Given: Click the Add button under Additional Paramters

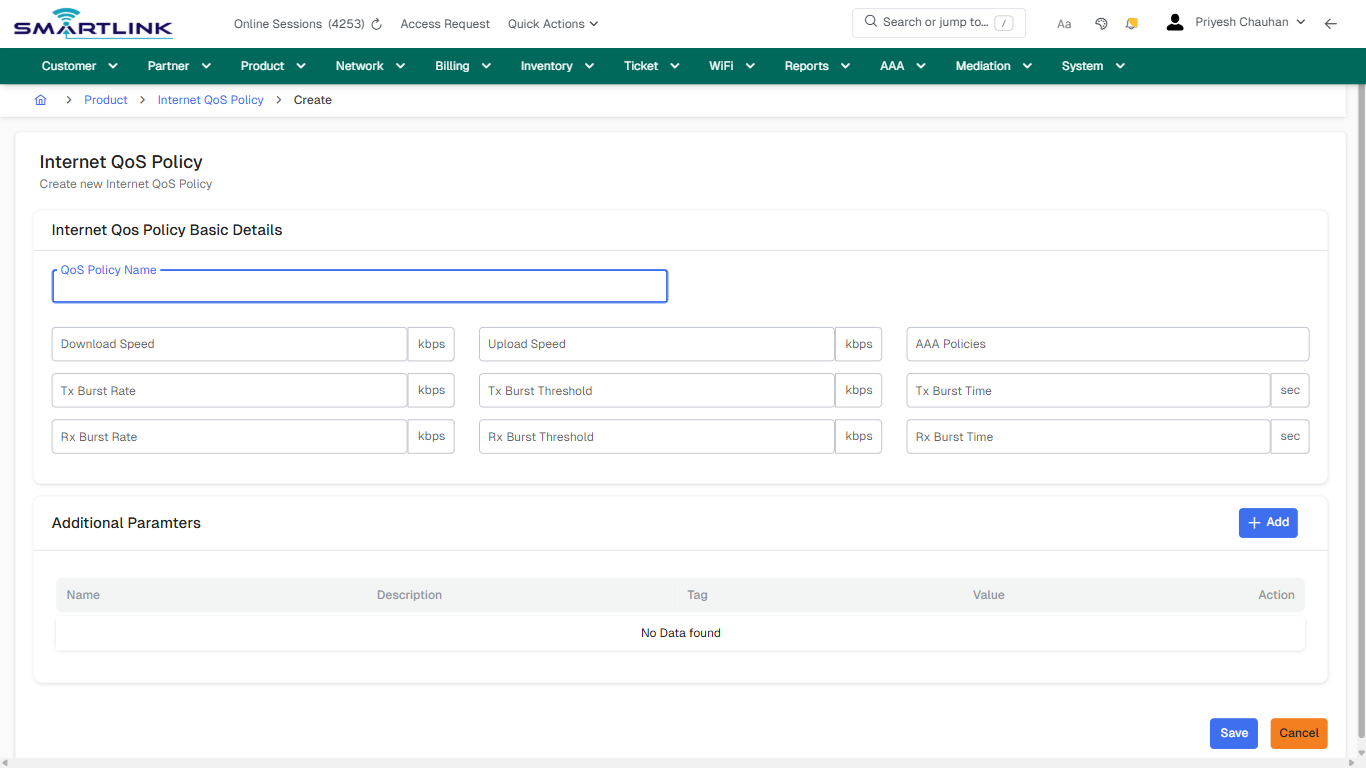Looking at the screenshot, I should [x=1267, y=522].
